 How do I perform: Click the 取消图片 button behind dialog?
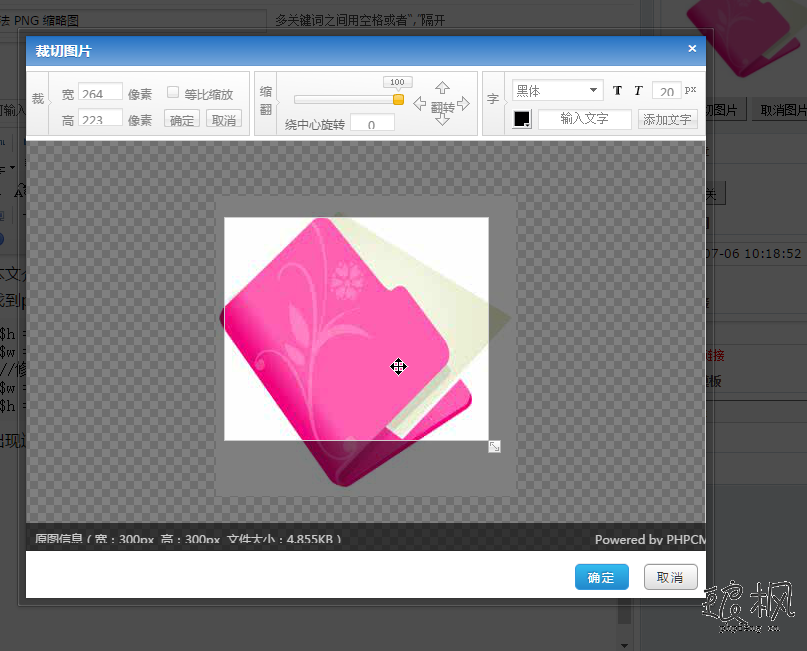coord(781,110)
